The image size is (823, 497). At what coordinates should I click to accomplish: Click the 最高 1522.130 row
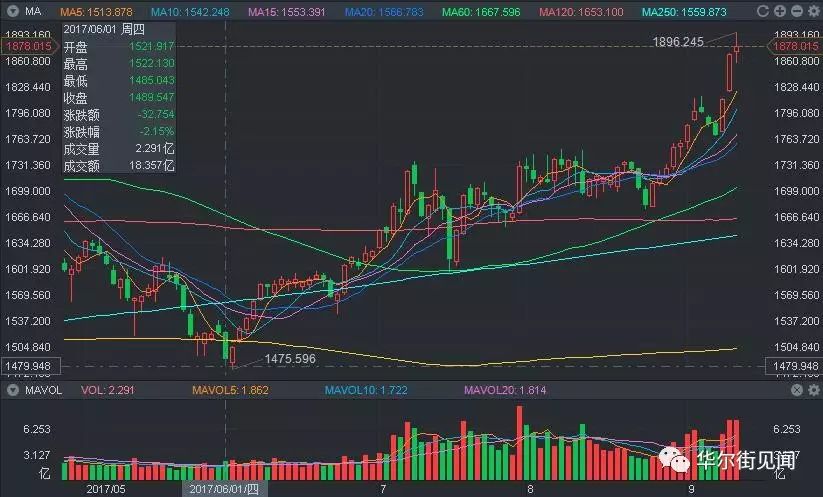(119, 64)
